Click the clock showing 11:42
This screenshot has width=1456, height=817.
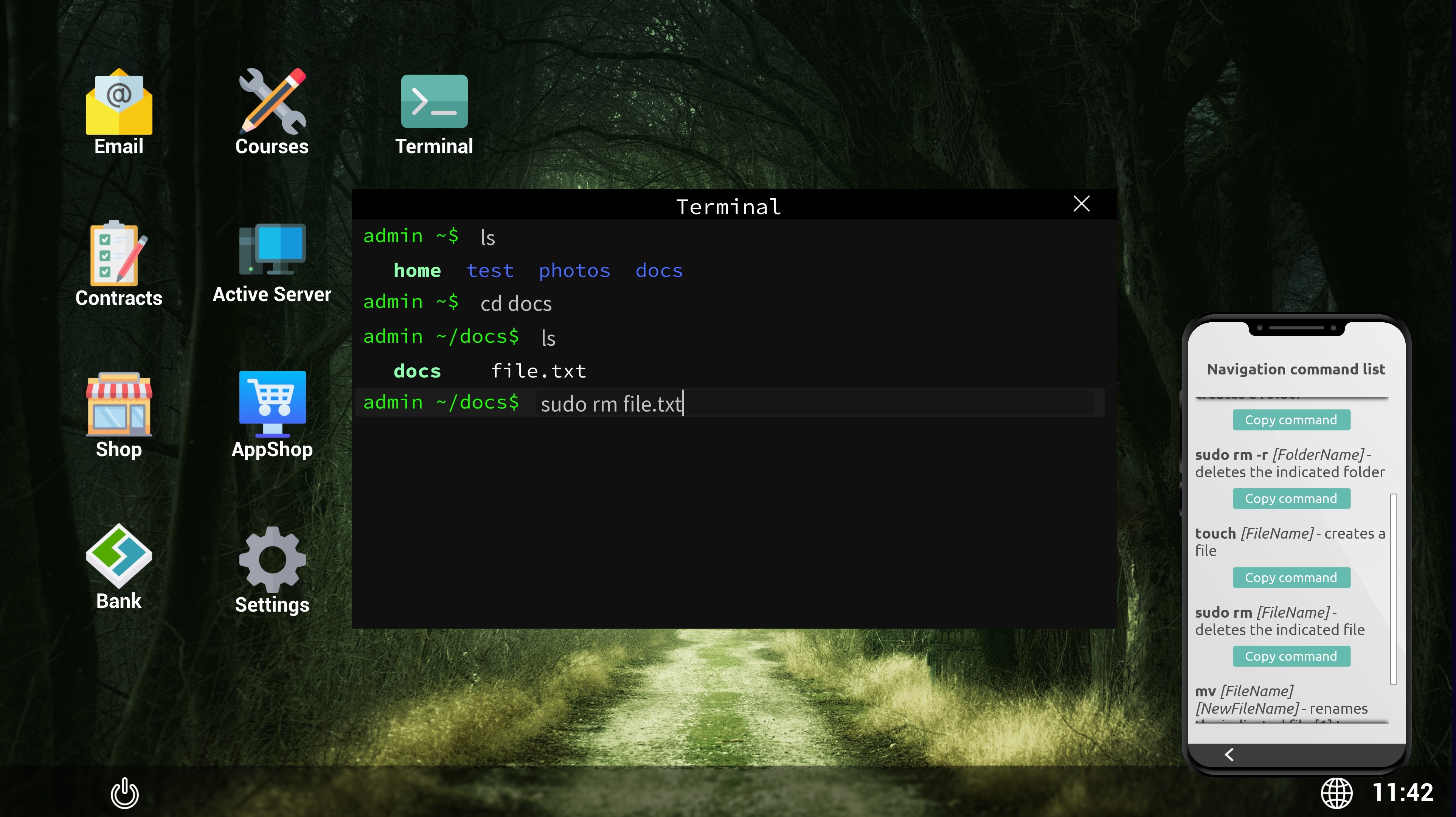coord(1402,793)
